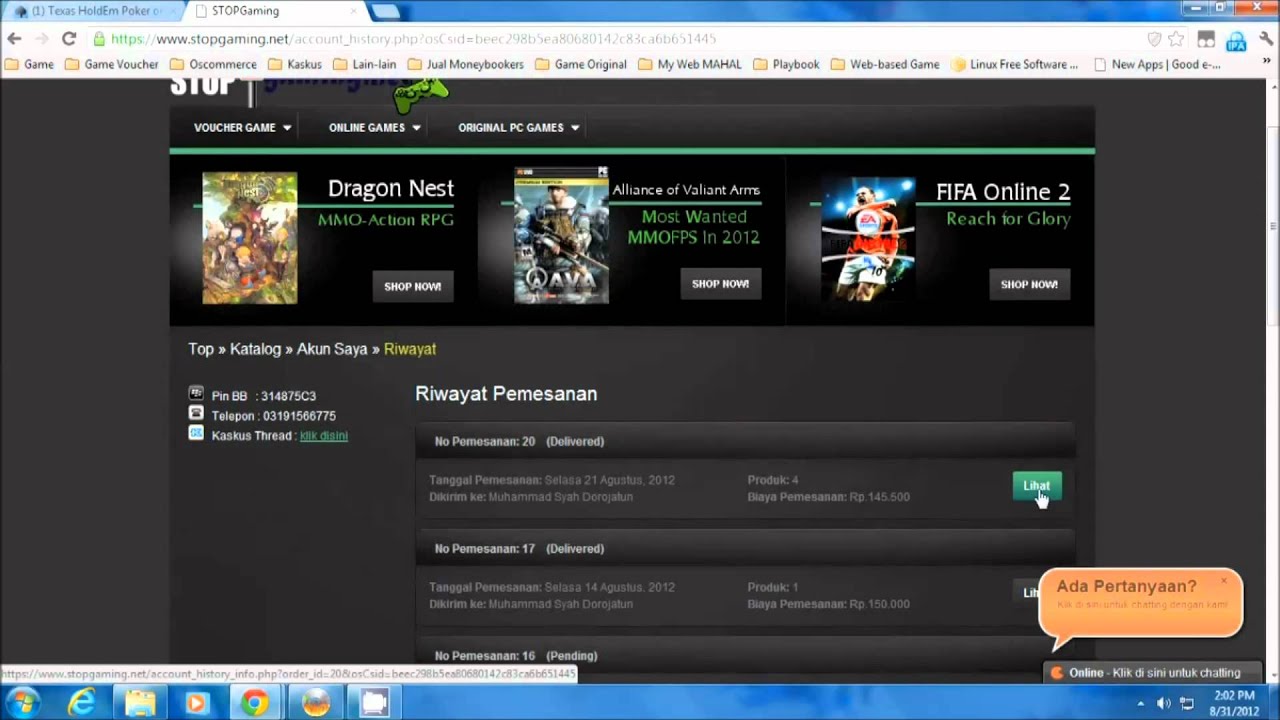Show hidden tray icons arrow

pyautogui.click(x=1140, y=703)
